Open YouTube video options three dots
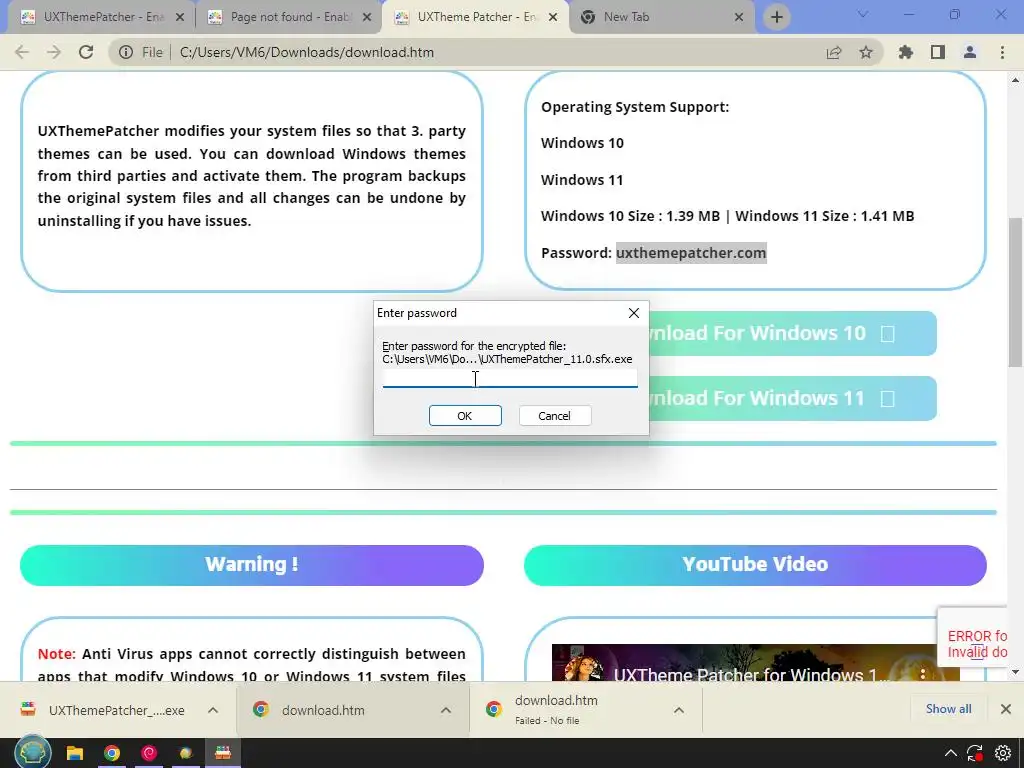Image resolution: width=1024 pixels, height=768 pixels. [922, 673]
